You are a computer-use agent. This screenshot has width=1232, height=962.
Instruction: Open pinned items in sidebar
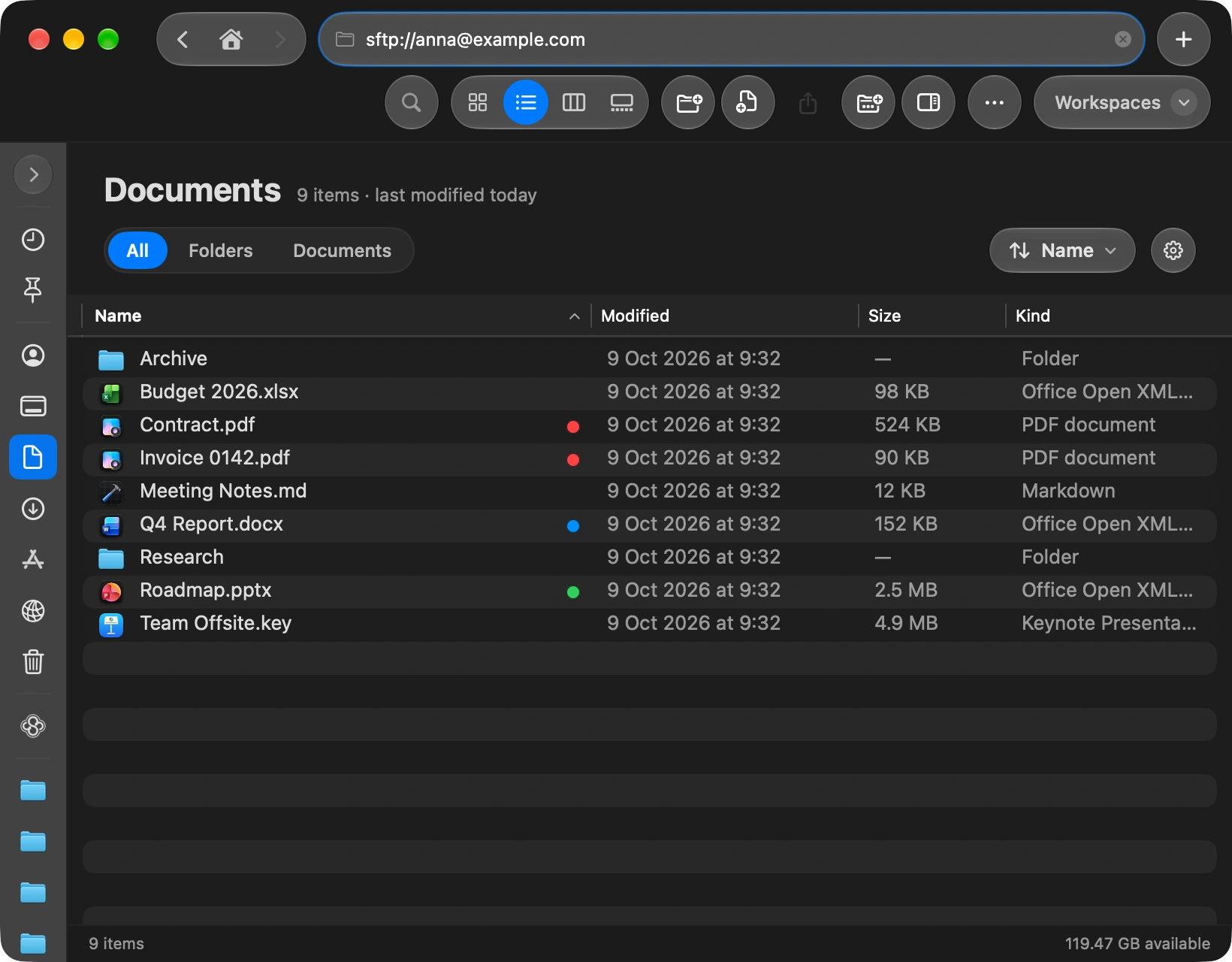click(33, 289)
